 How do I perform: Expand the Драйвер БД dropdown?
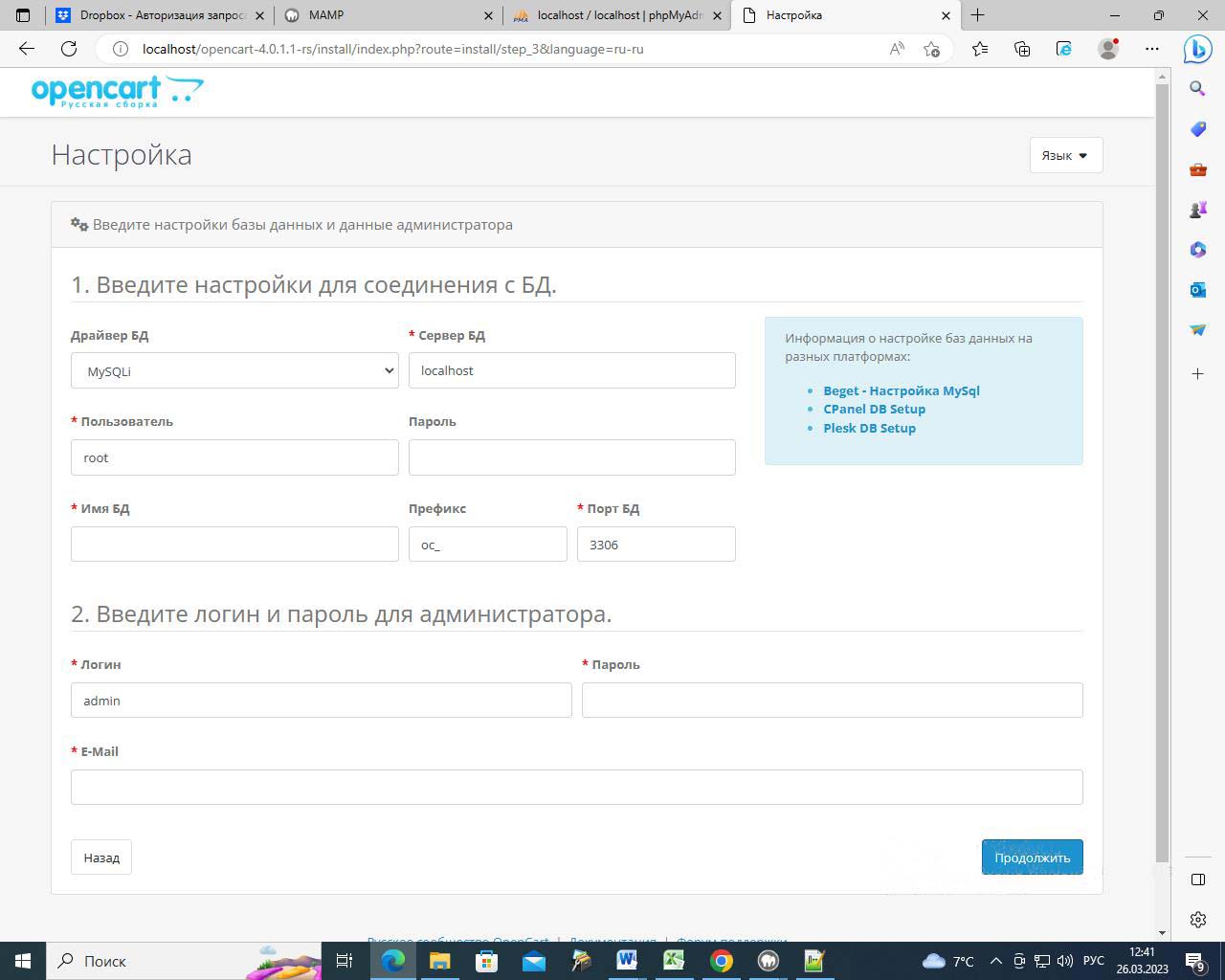click(x=234, y=370)
